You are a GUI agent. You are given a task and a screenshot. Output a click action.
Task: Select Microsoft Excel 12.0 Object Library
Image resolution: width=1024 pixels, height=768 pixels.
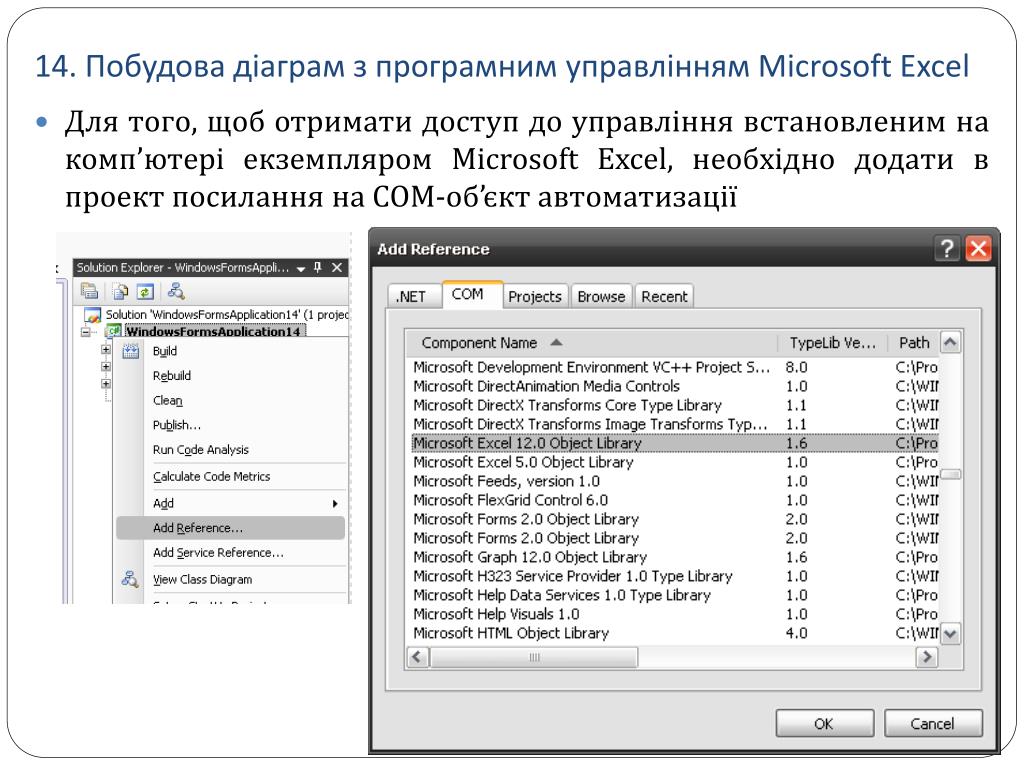675,443
